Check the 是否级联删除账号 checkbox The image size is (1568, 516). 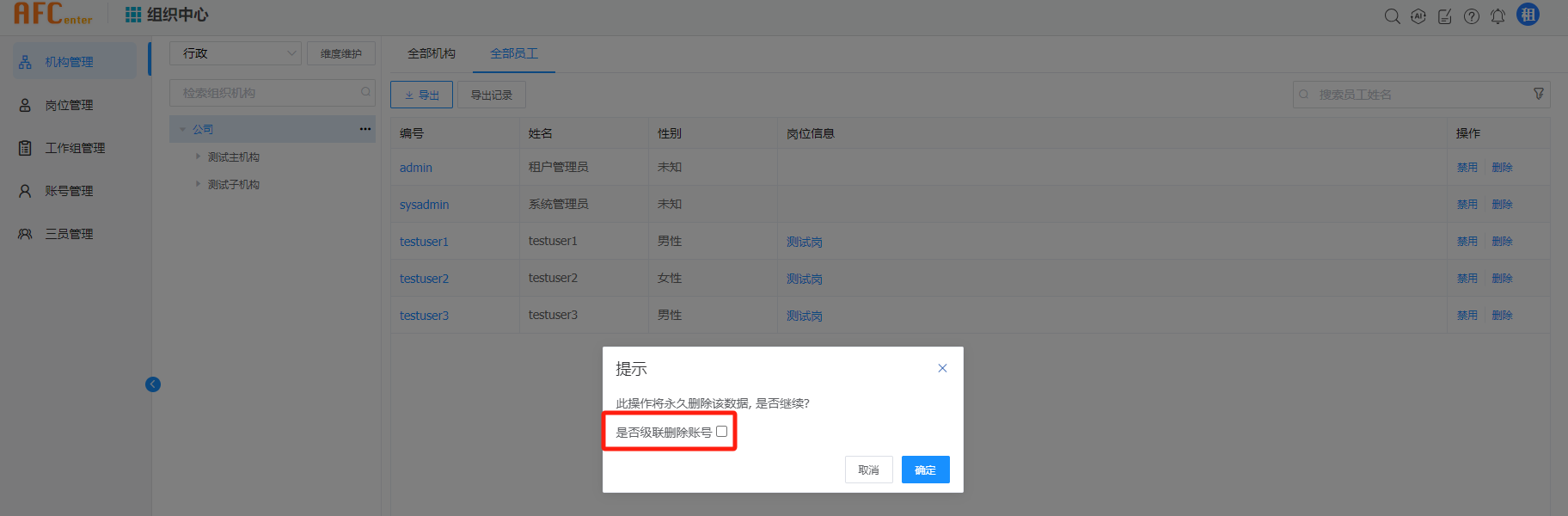click(x=721, y=432)
